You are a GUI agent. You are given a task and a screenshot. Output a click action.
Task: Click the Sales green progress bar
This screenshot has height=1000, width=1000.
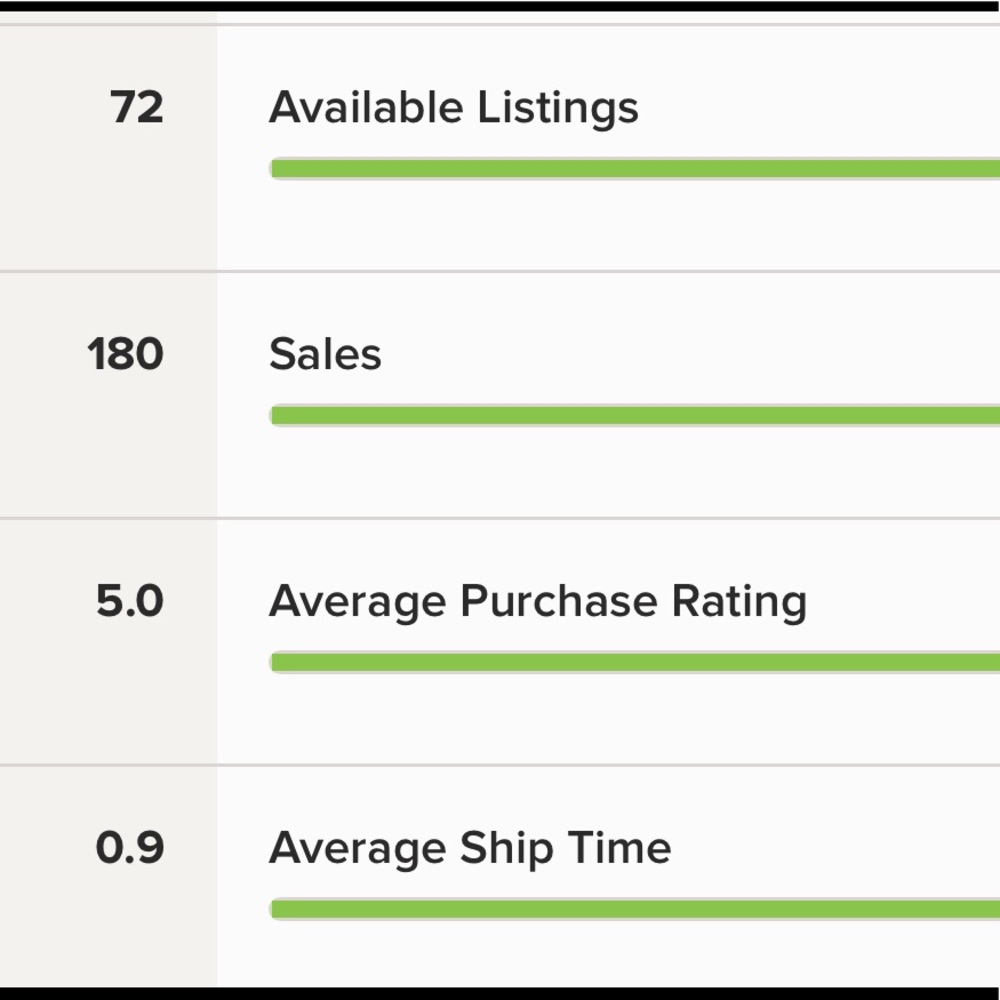pyautogui.click(x=635, y=416)
